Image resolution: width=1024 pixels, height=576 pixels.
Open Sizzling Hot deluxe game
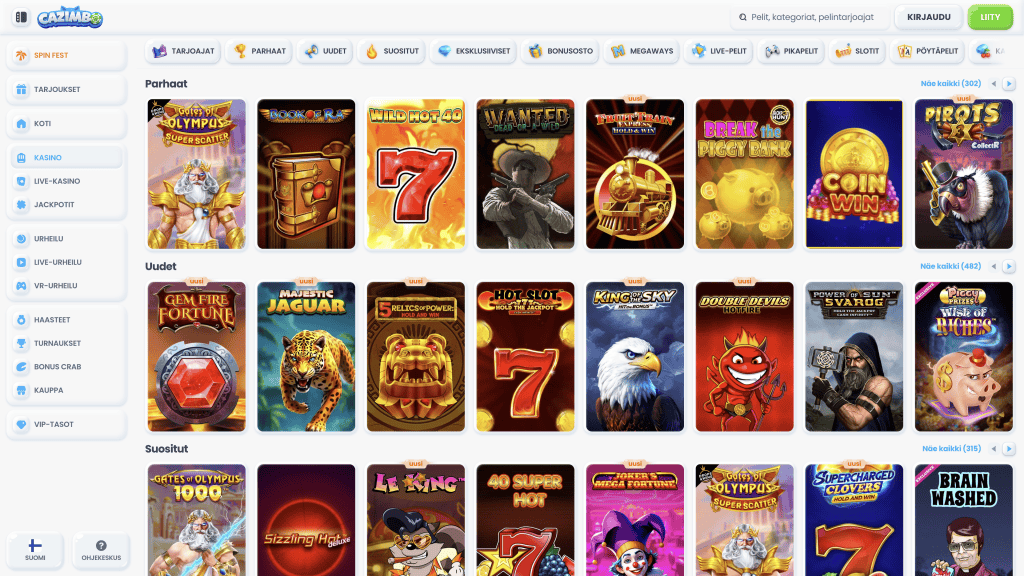point(306,520)
